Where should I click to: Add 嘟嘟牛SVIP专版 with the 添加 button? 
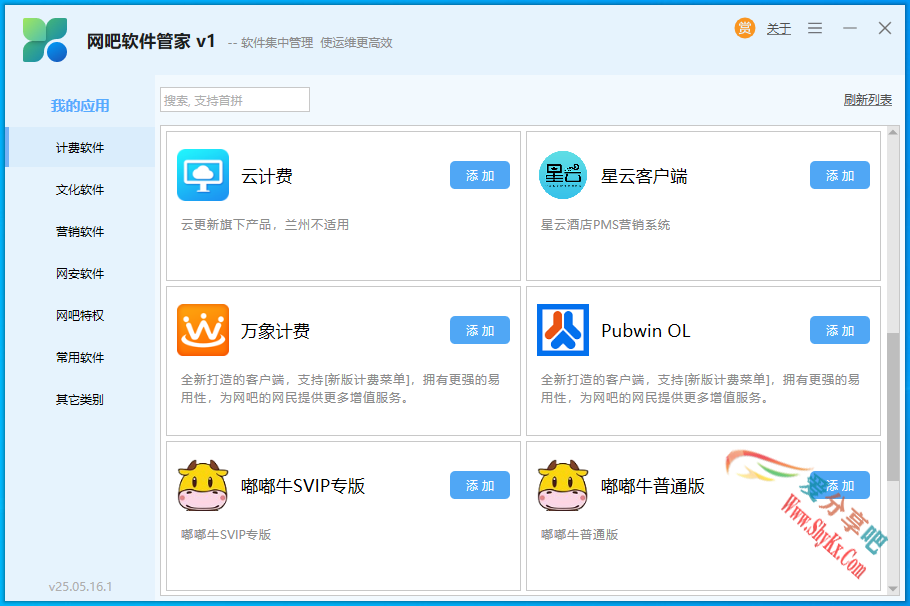(x=479, y=485)
